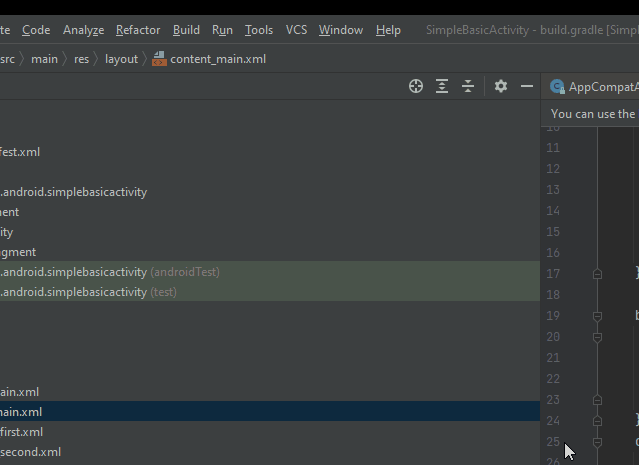Collapse code fold at line 25

coord(597,442)
